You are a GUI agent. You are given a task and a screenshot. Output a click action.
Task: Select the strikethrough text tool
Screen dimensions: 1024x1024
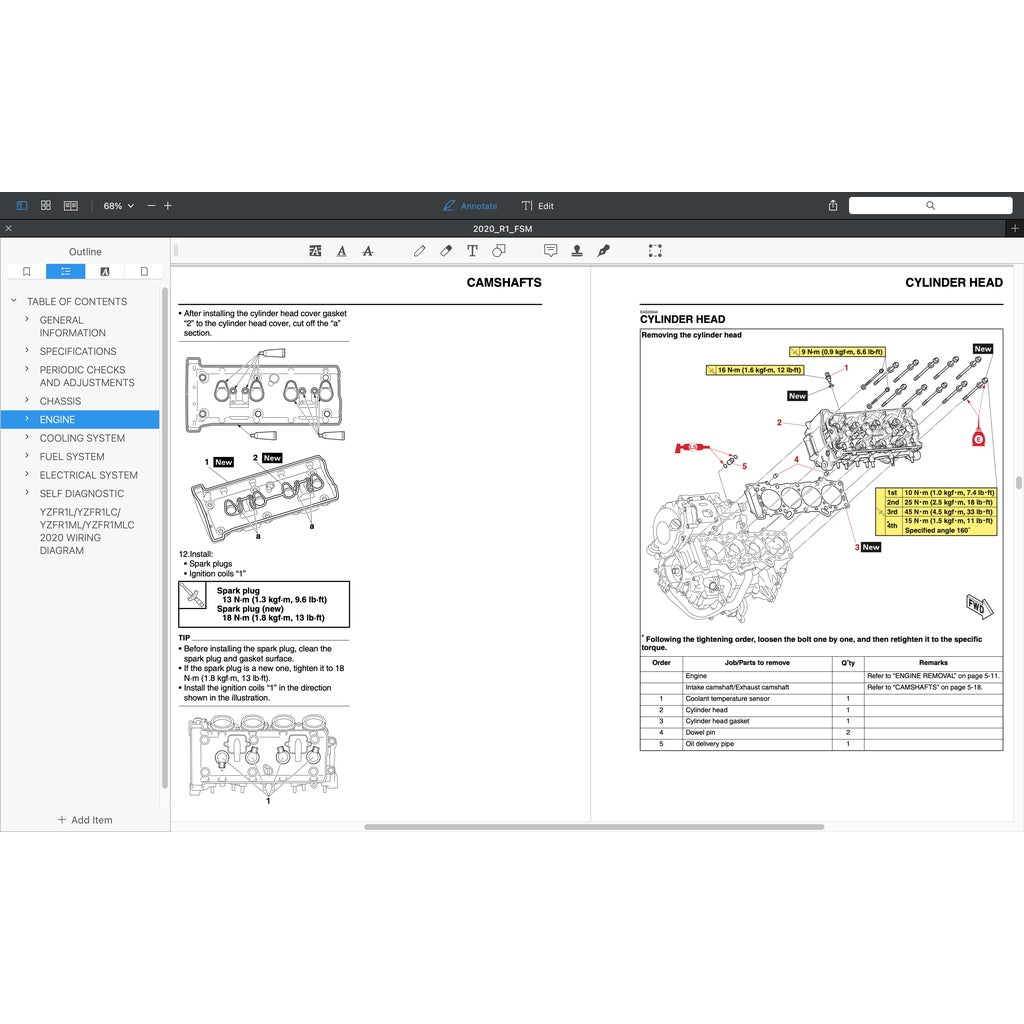pos(368,251)
